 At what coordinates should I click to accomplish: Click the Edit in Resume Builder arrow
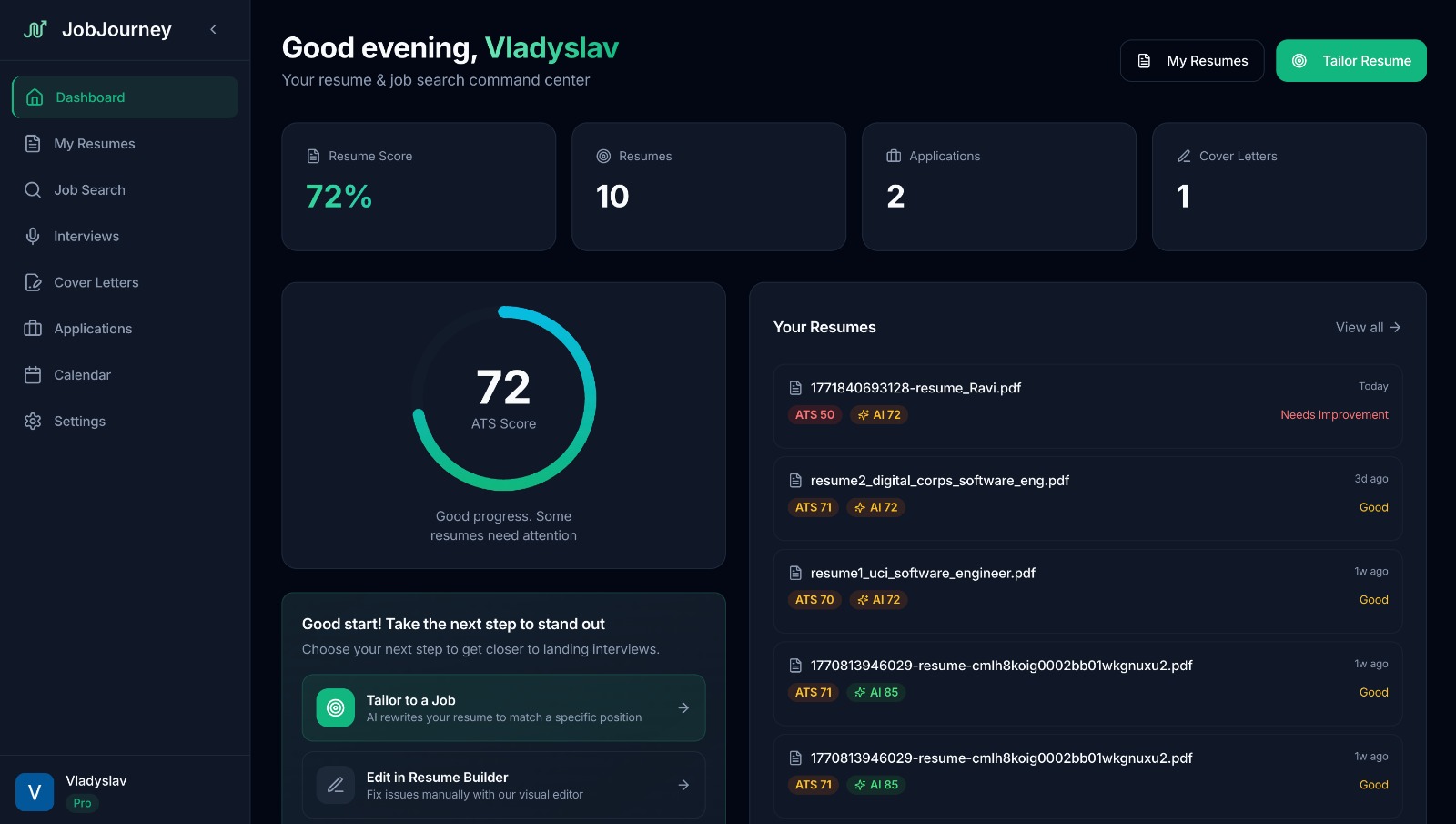click(683, 785)
